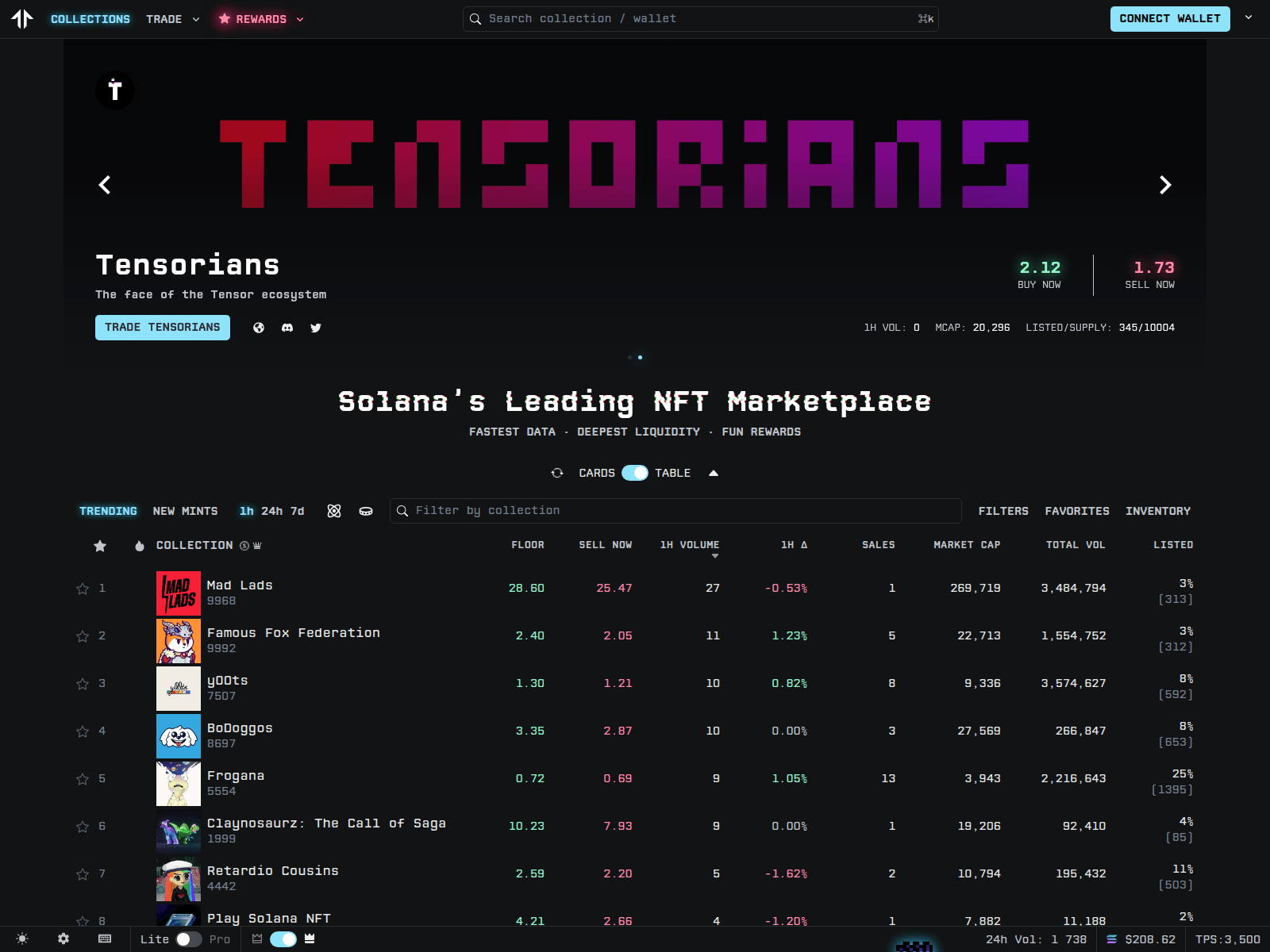Favorite Frogana with its star

tap(83, 779)
